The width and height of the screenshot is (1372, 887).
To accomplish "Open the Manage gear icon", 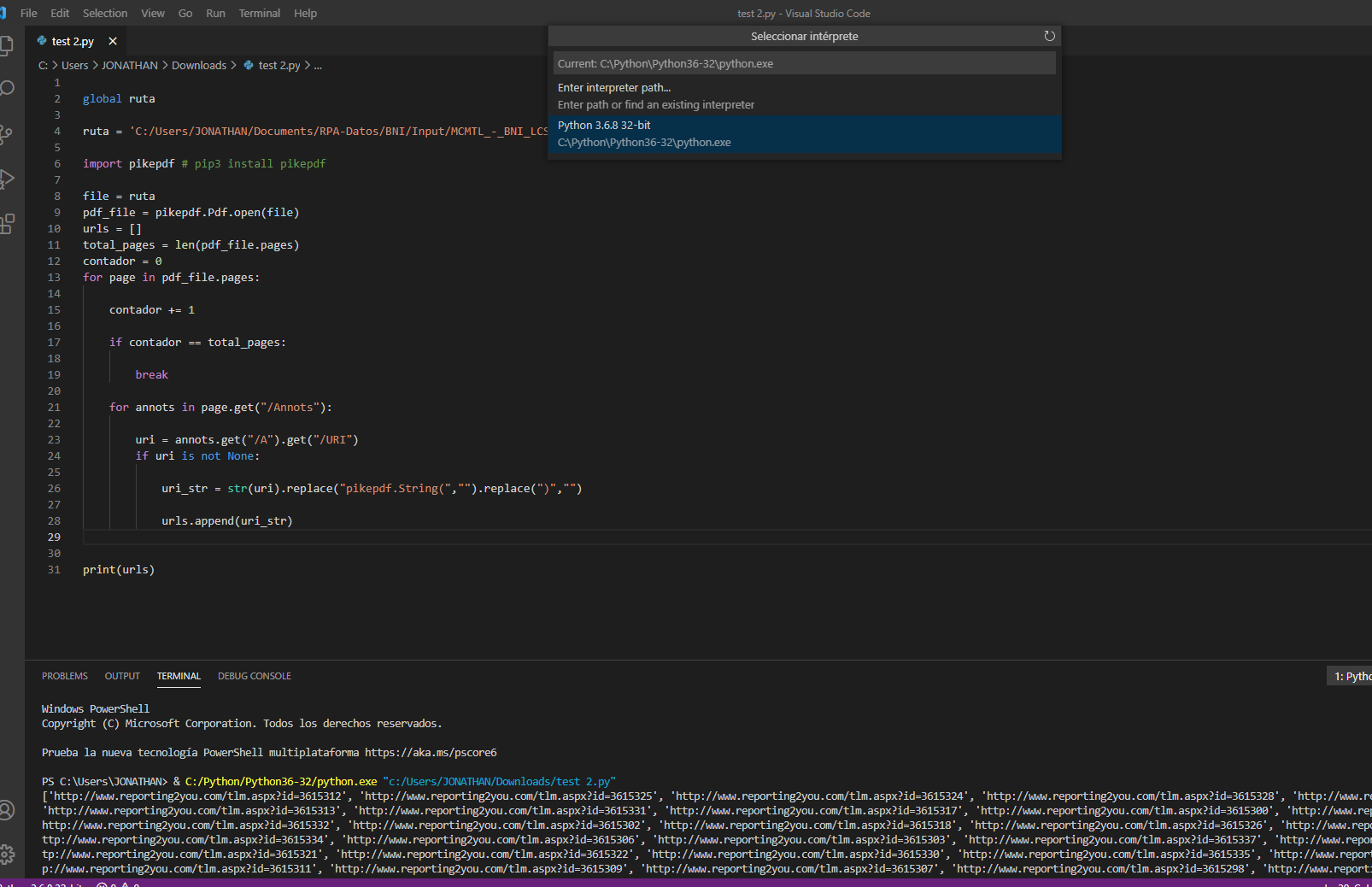I will (7, 854).
